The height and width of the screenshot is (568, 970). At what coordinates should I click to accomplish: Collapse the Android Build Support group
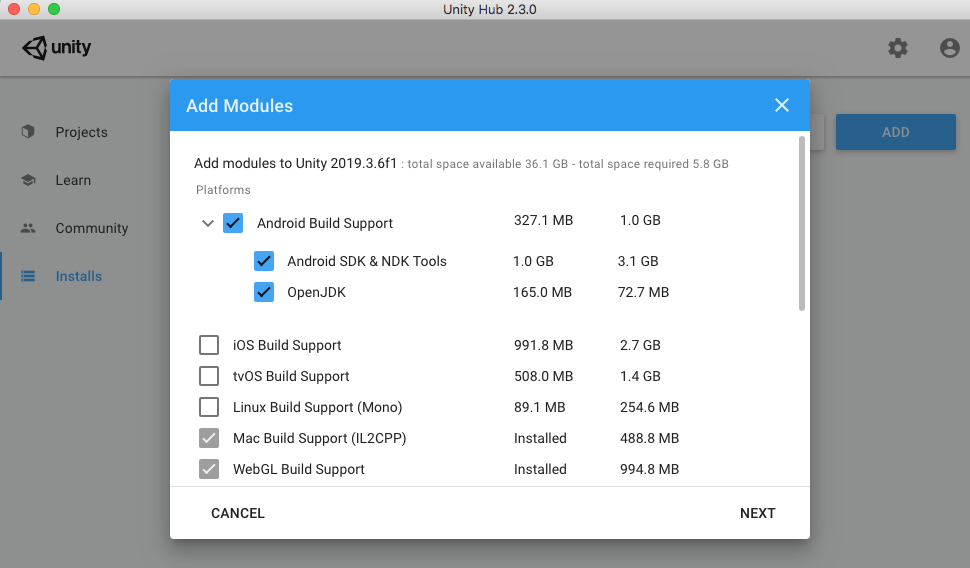(208, 223)
